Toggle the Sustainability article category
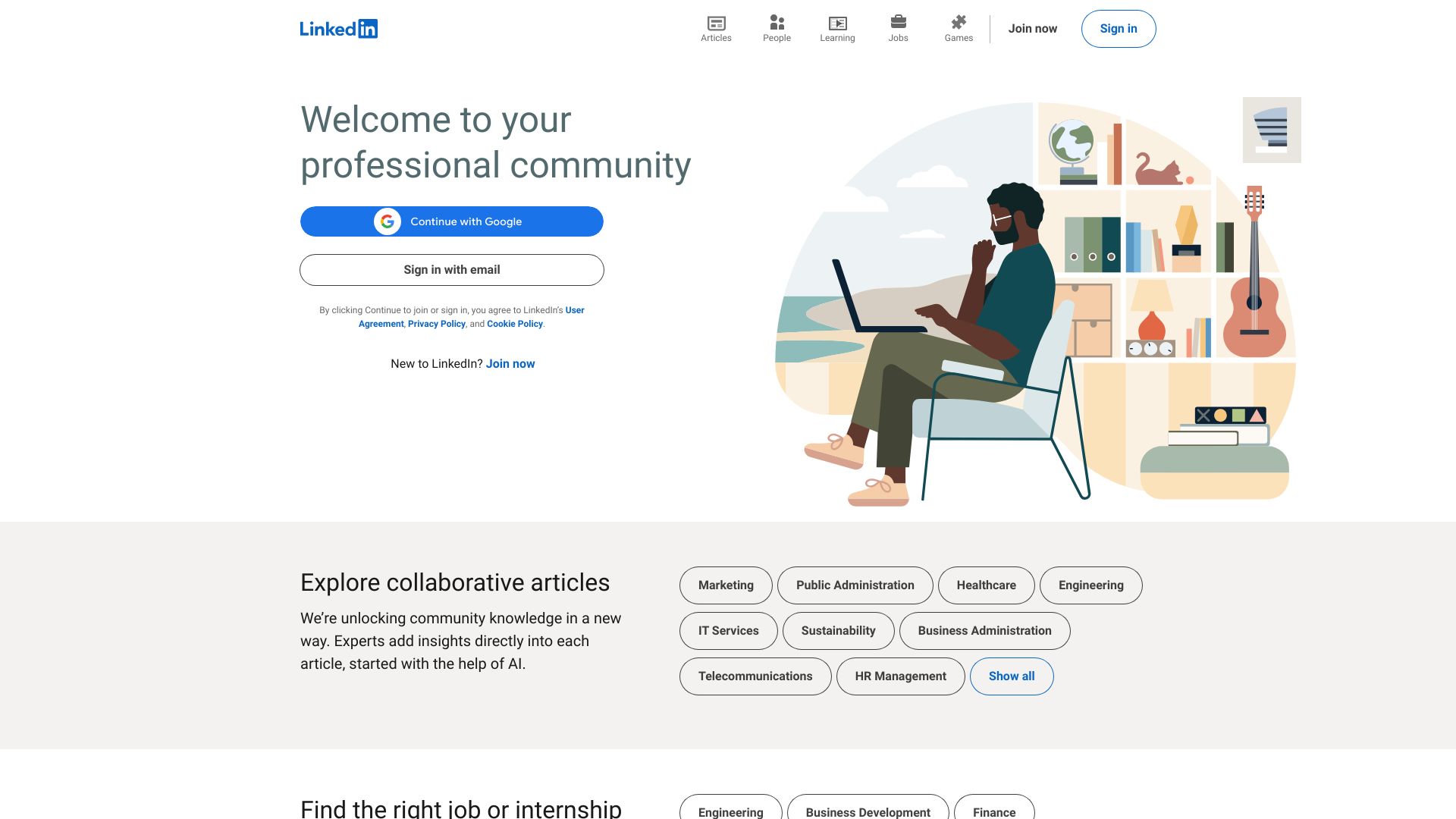 [x=838, y=630]
